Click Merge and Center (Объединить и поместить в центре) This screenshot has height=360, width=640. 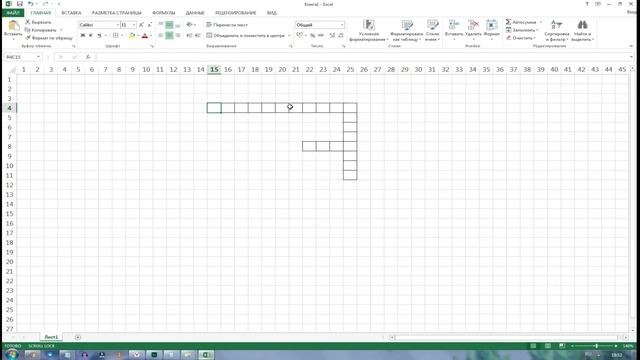tap(245, 36)
